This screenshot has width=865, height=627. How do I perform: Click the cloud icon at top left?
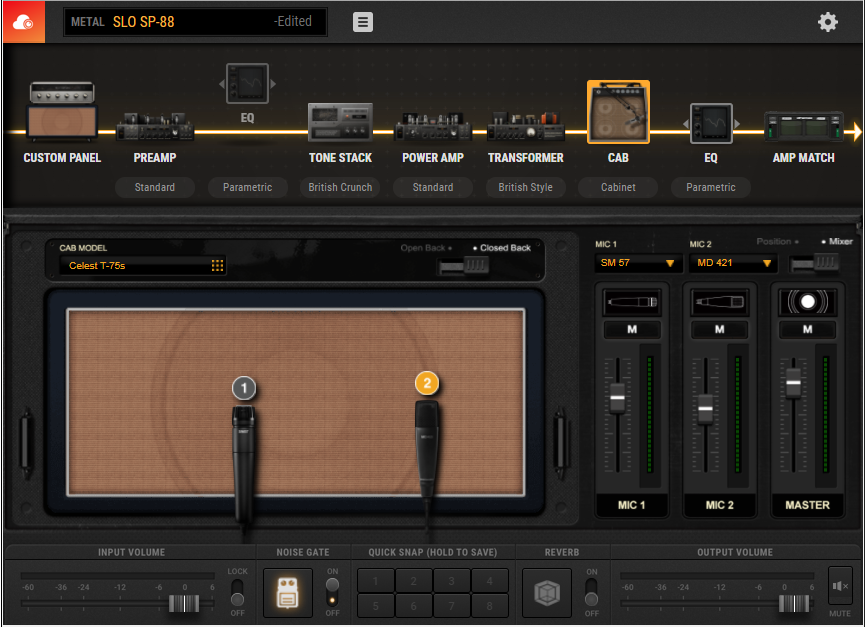(24, 22)
